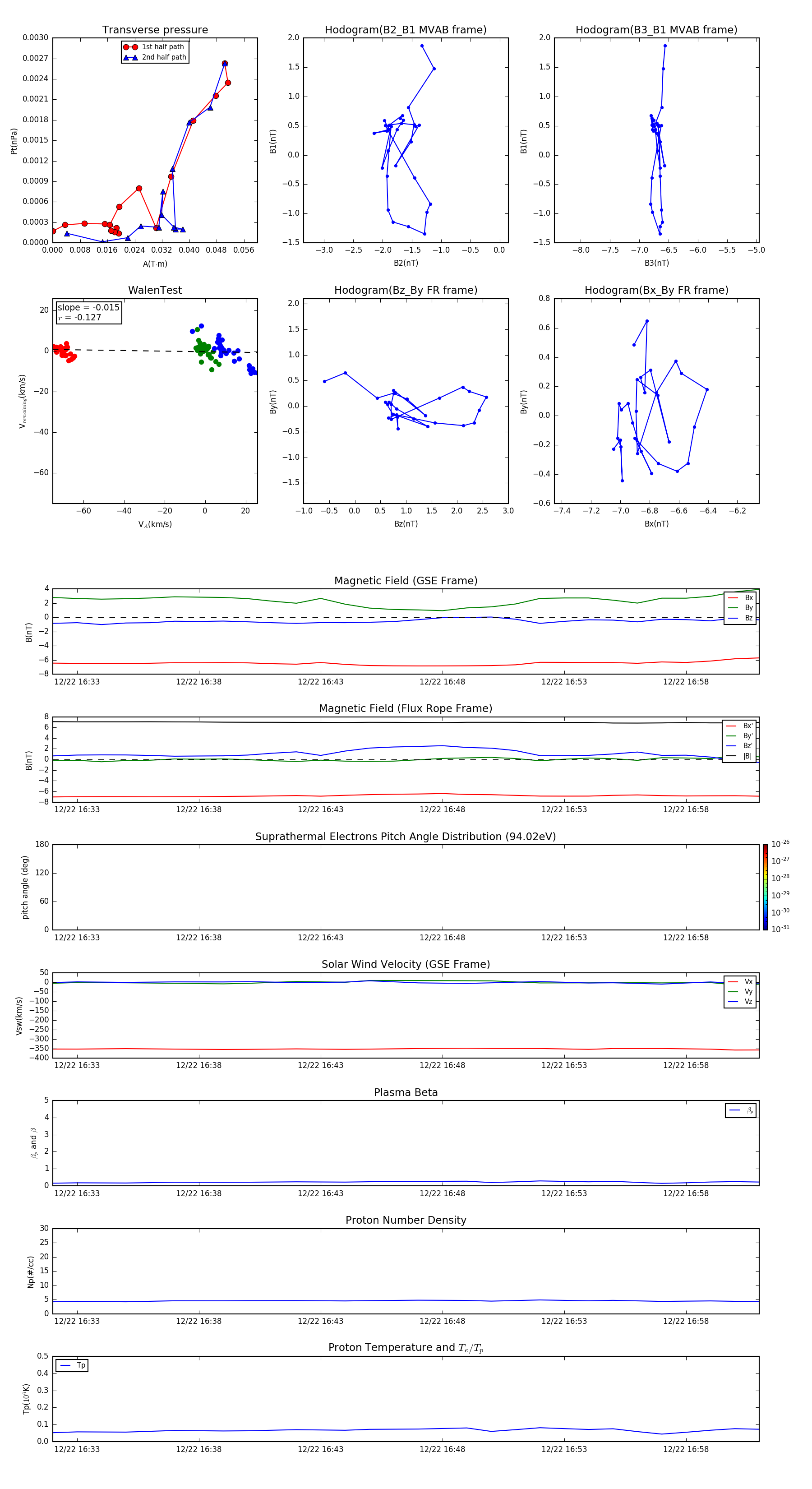Image resolution: width=812 pixels, height=1489 pixels.
Task: Click the "Transverse pressure" plot title
Action: pos(155,30)
